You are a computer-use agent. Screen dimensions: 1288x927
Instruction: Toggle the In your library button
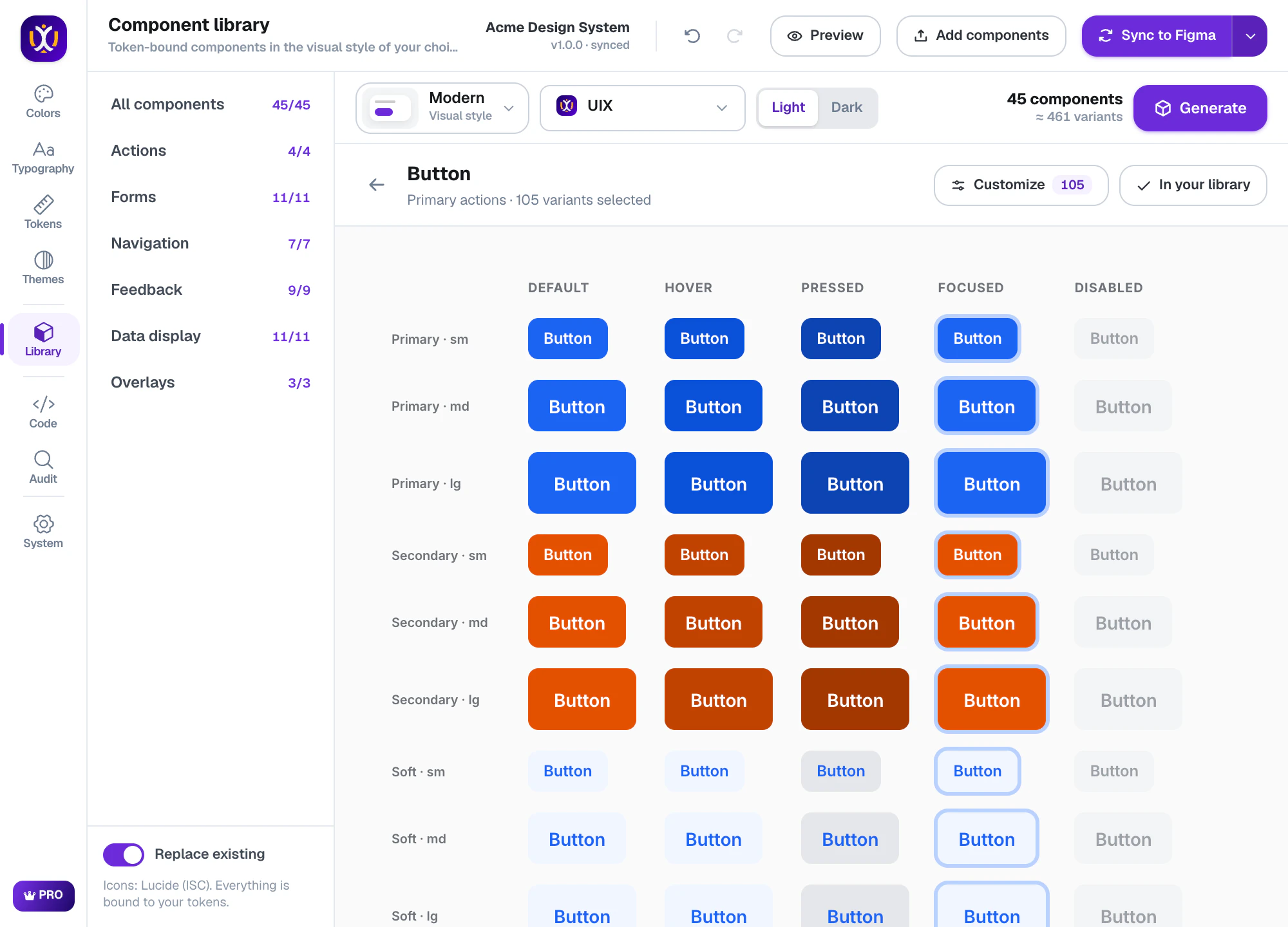pyautogui.click(x=1193, y=185)
